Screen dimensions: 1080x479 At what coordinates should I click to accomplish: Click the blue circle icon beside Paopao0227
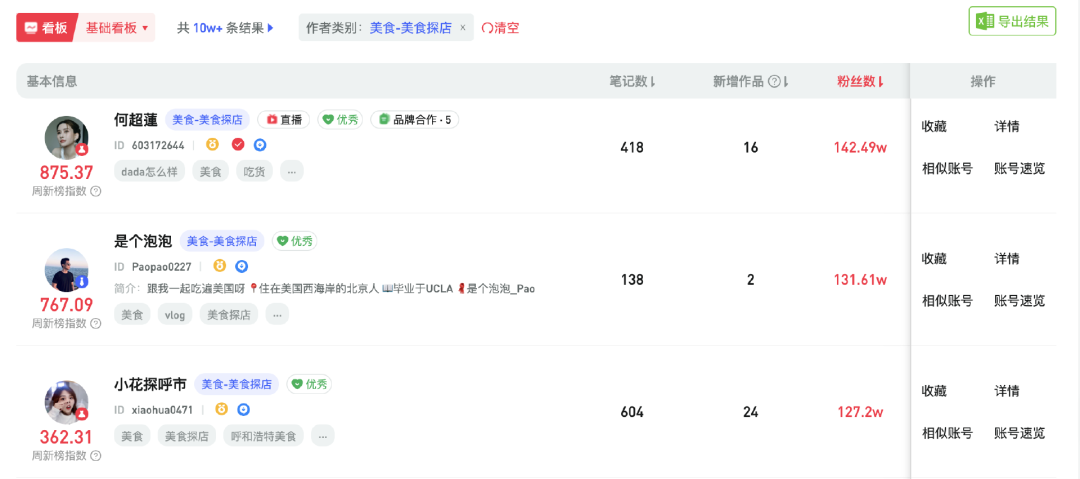[242, 266]
